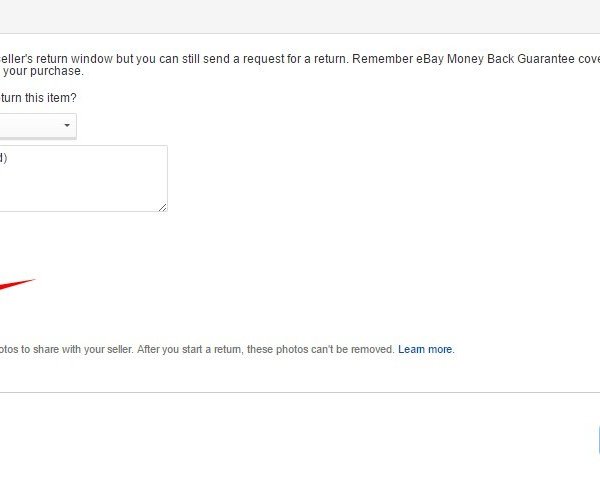Click 'share with your seller' text
The height and width of the screenshot is (490, 600).
(83, 349)
